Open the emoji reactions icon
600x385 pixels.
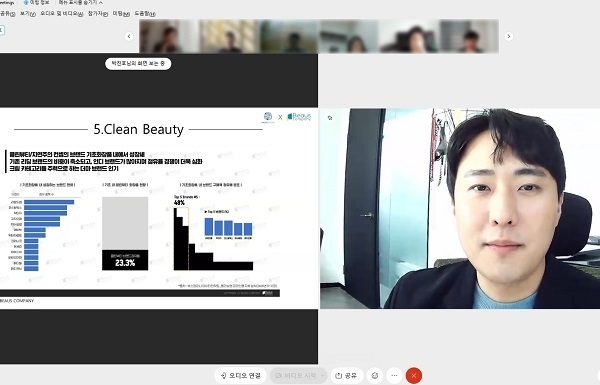(x=375, y=375)
